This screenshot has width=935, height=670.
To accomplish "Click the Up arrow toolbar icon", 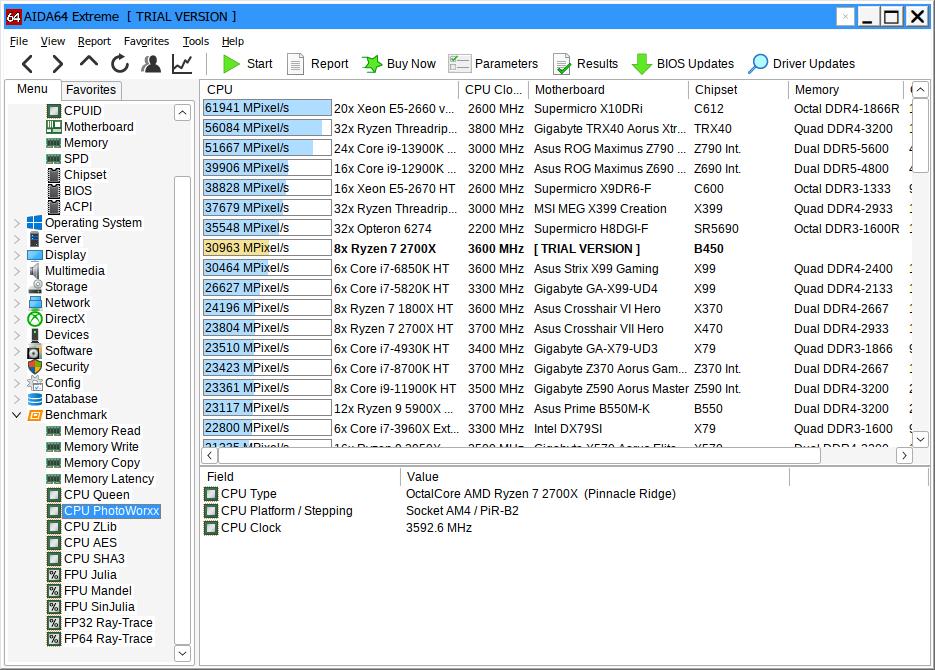I will coord(89,64).
